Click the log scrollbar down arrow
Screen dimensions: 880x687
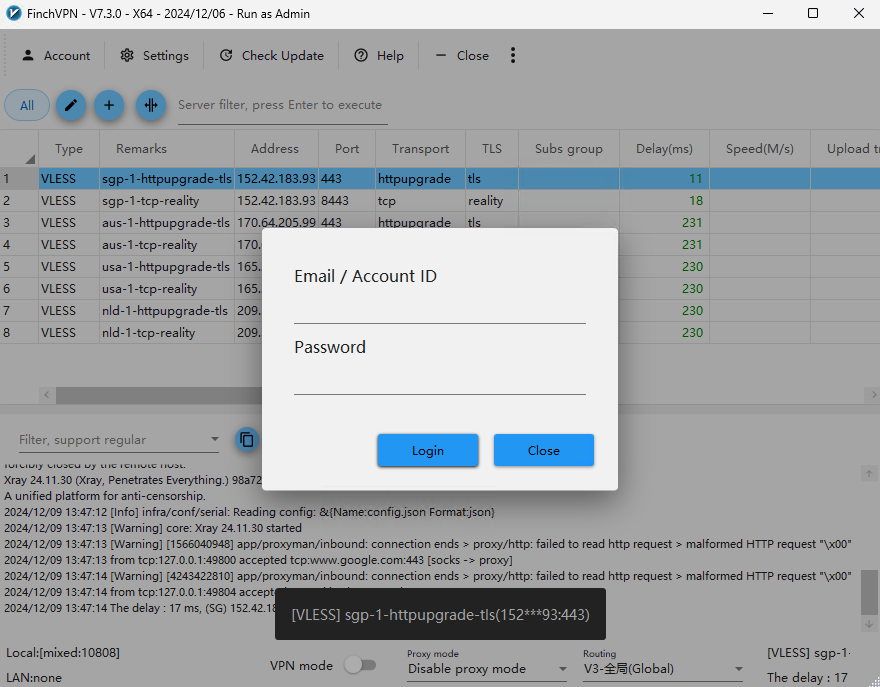click(x=869, y=624)
